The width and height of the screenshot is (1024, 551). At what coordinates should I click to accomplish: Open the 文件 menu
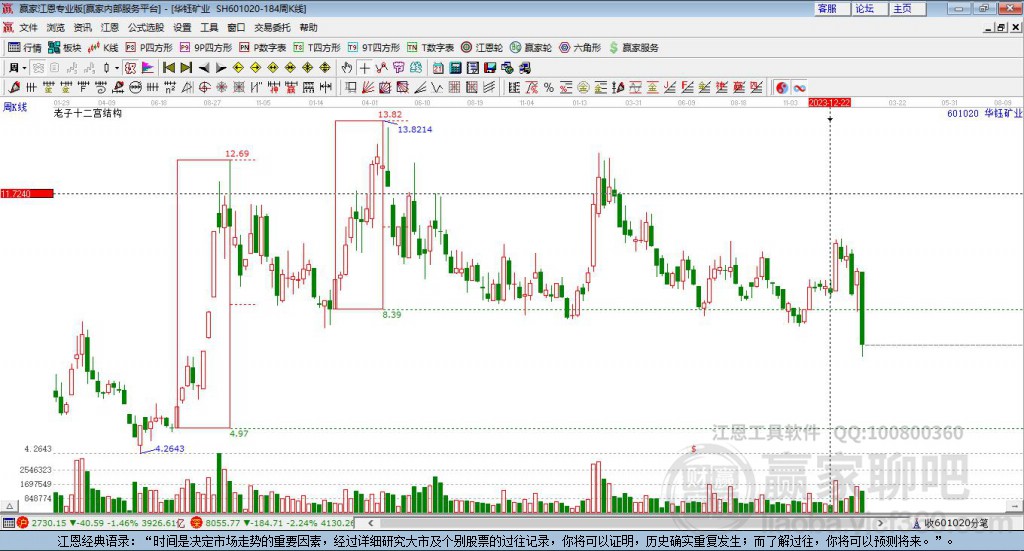click(x=29, y=27)
